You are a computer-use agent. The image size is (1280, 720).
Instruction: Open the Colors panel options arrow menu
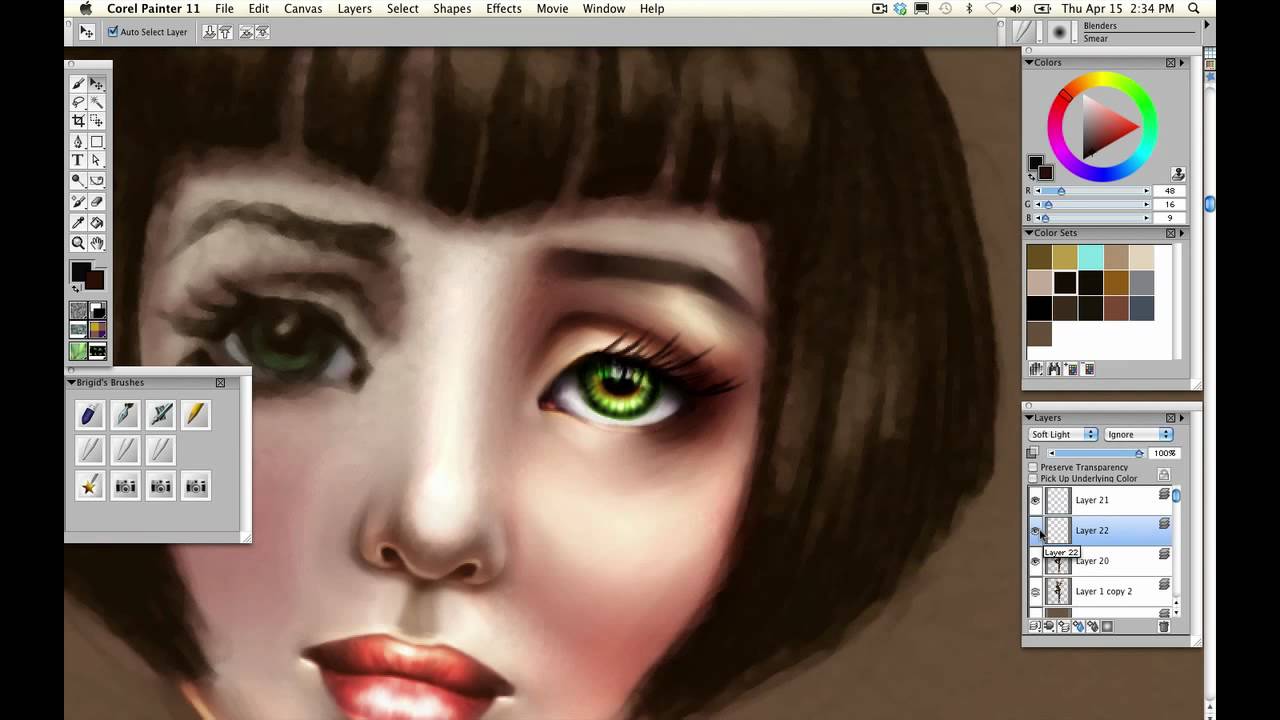(1182, 62)
